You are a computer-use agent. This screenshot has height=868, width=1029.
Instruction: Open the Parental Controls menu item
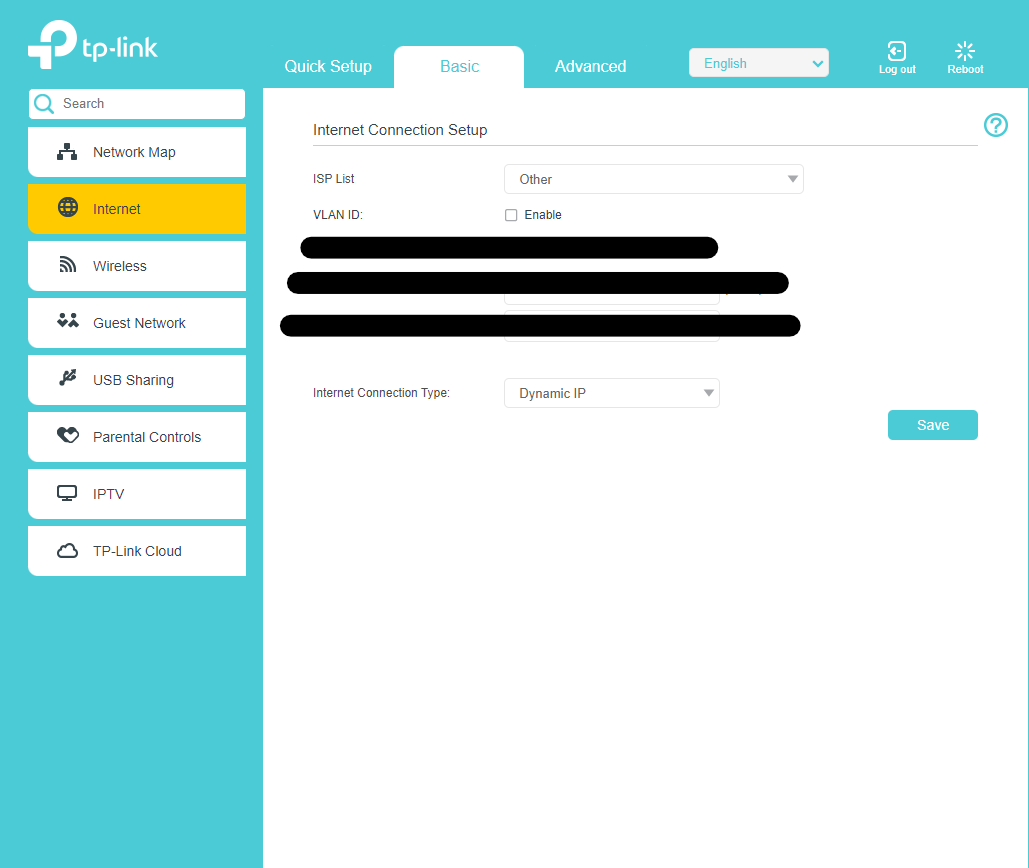click(x=136, y=437)
